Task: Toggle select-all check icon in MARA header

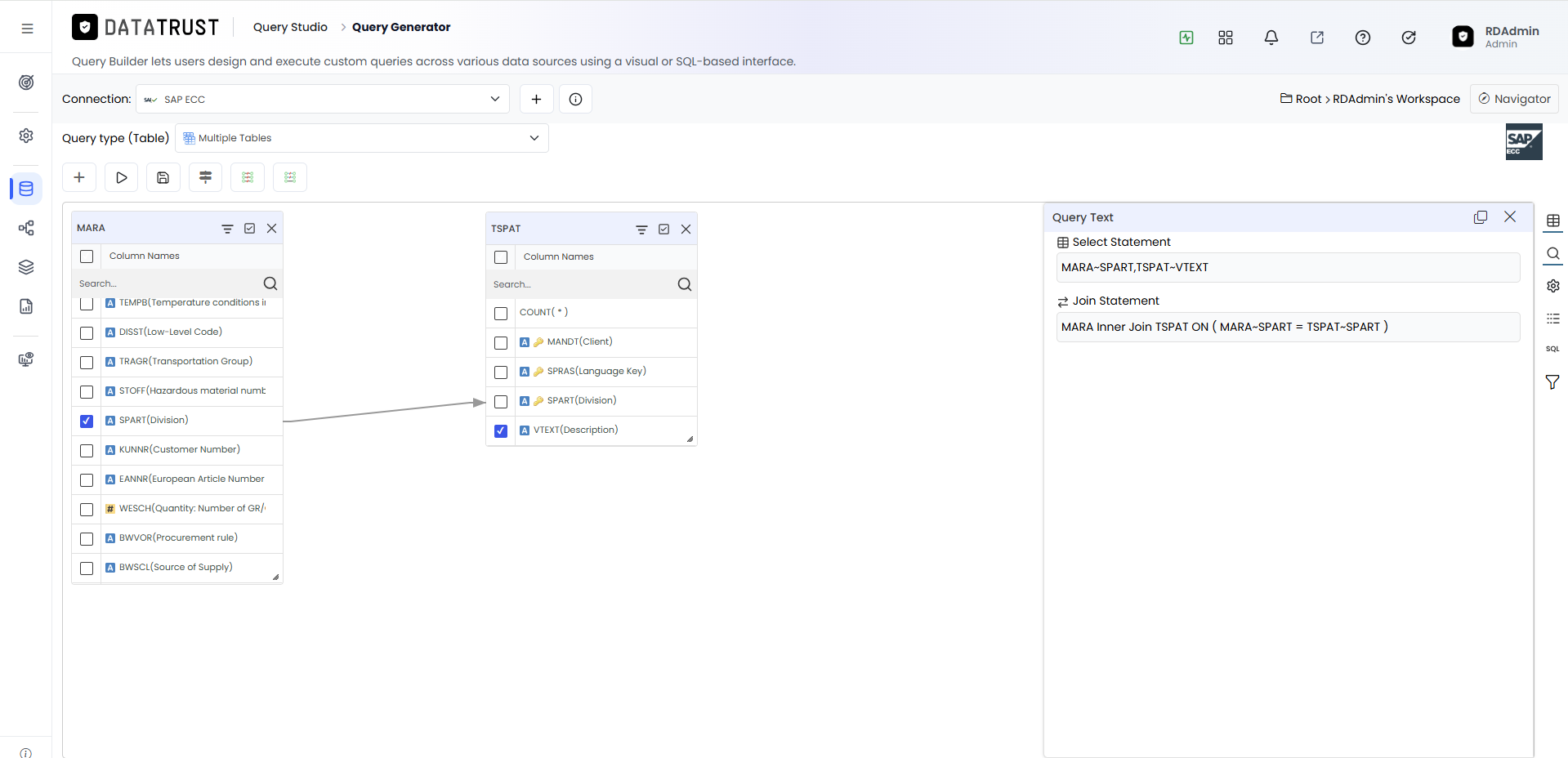Action: tap(250, 229)
